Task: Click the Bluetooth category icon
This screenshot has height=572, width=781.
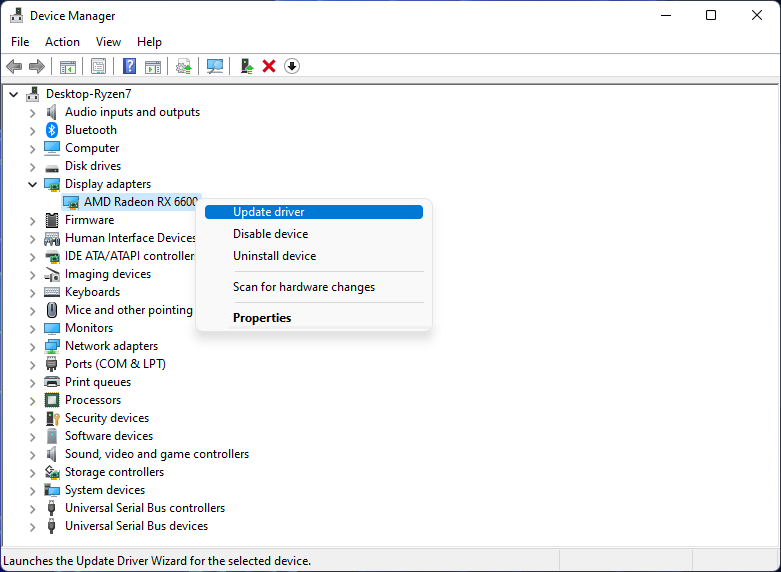Action: click(x=52, y=130)
